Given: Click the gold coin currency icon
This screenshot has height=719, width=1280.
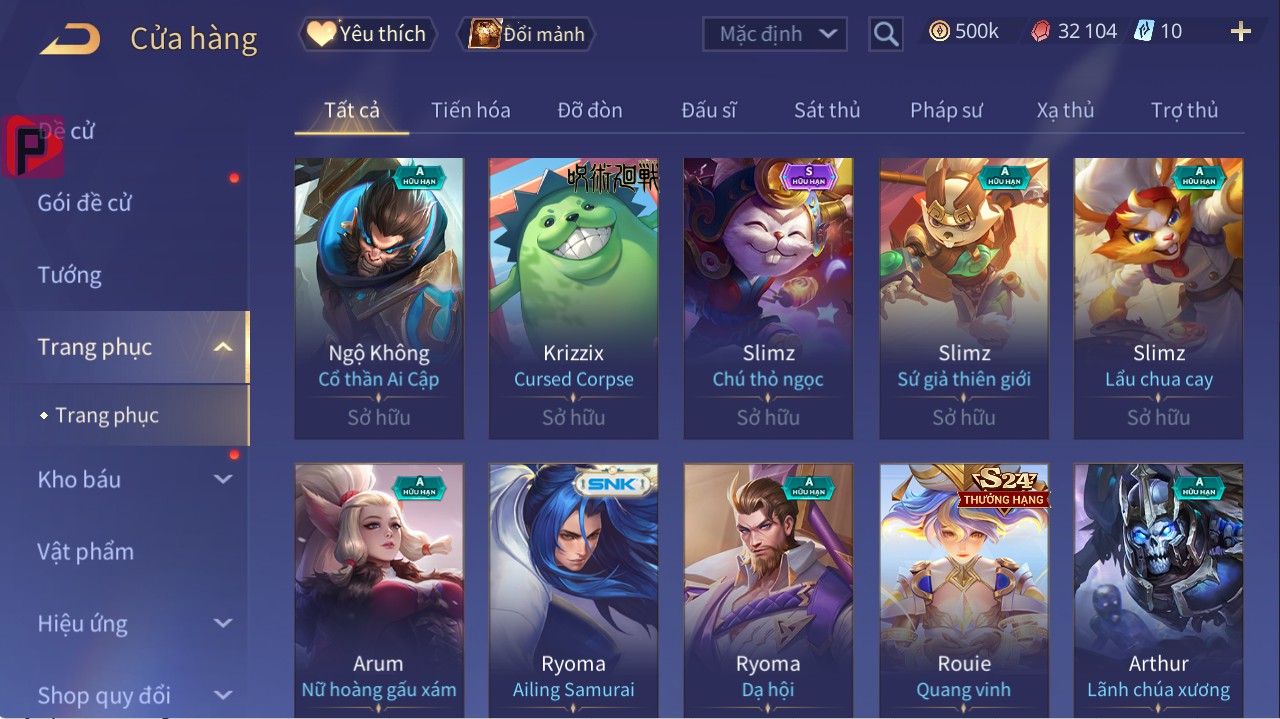Looking at the screenshot, I should (939, 32).
